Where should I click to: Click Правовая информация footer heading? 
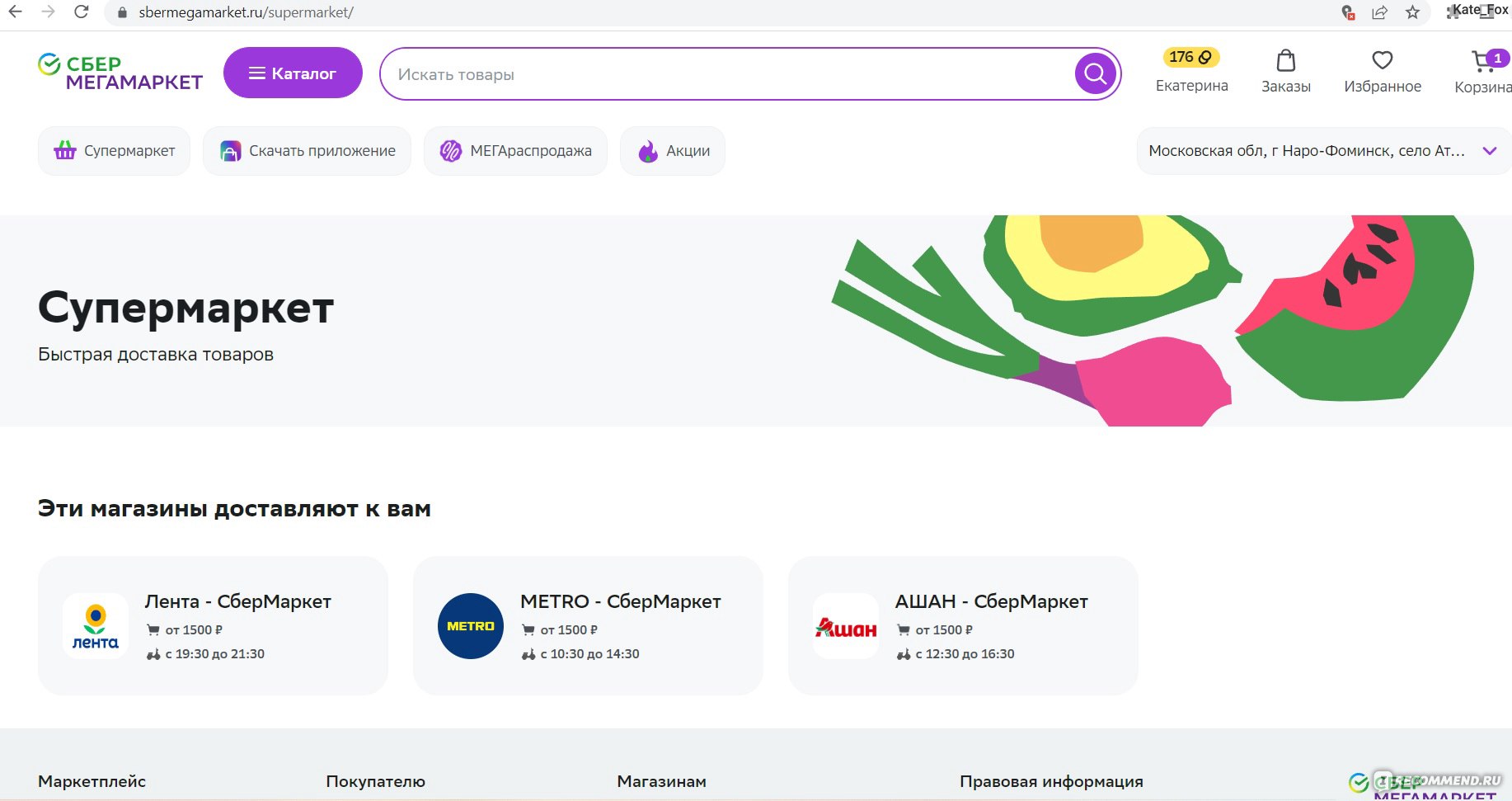point(1051,782)
